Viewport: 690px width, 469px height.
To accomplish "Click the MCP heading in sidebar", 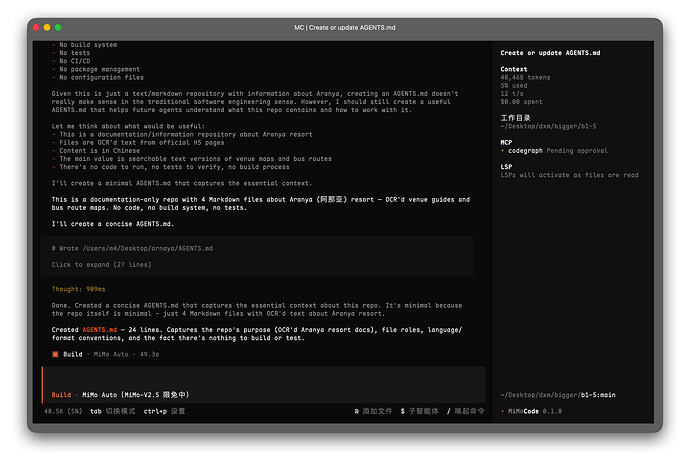I will pos(506,142).
